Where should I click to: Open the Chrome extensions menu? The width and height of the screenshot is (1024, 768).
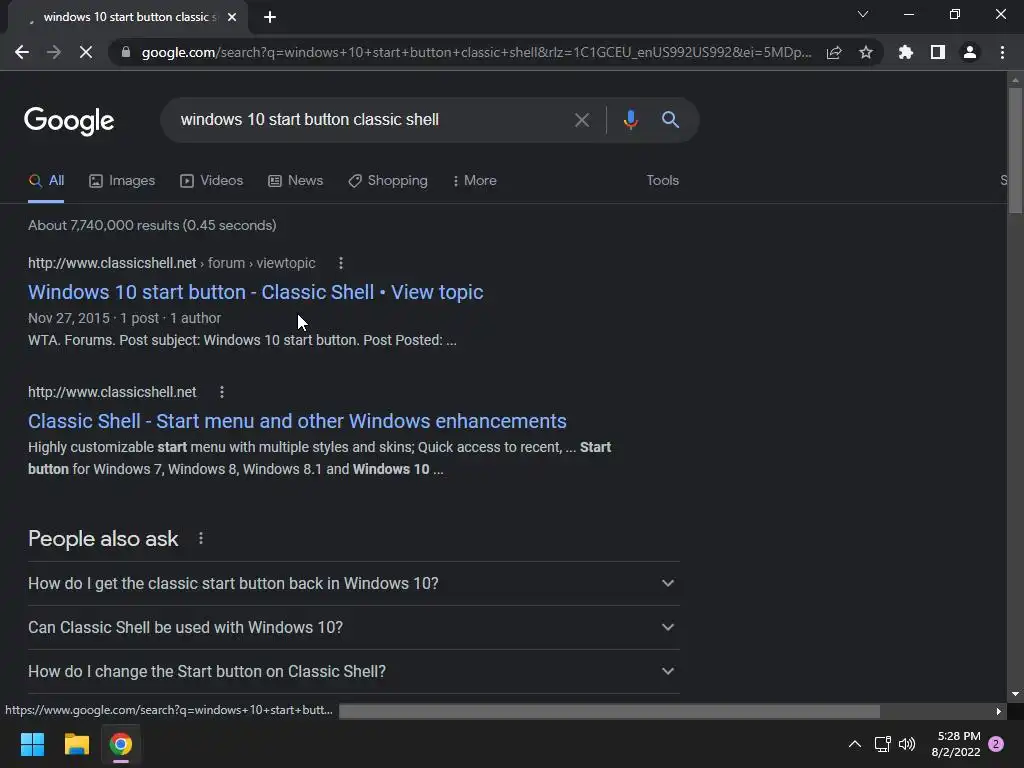click(x=906, y=52)
